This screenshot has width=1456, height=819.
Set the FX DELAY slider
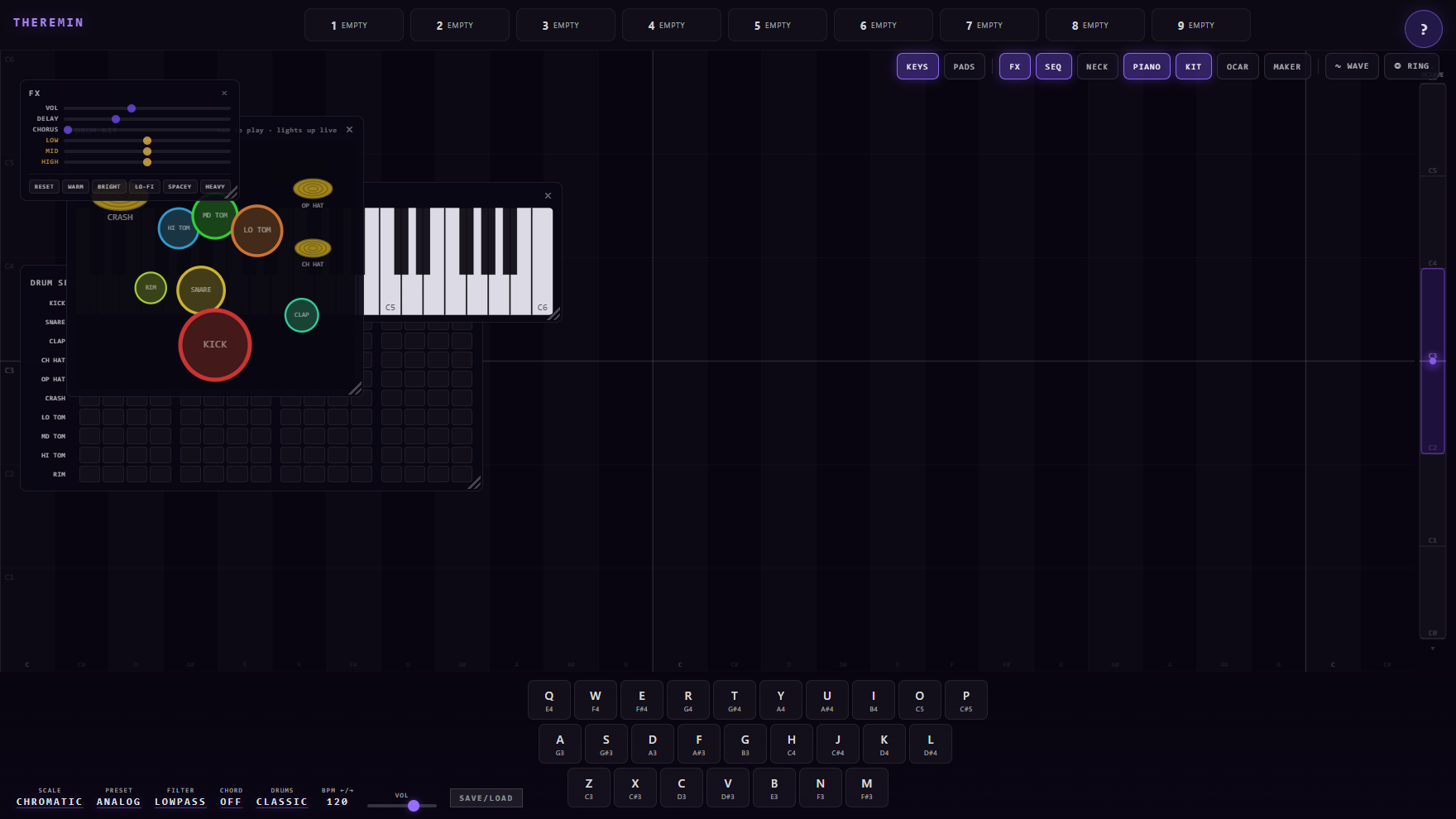[147, 119]
